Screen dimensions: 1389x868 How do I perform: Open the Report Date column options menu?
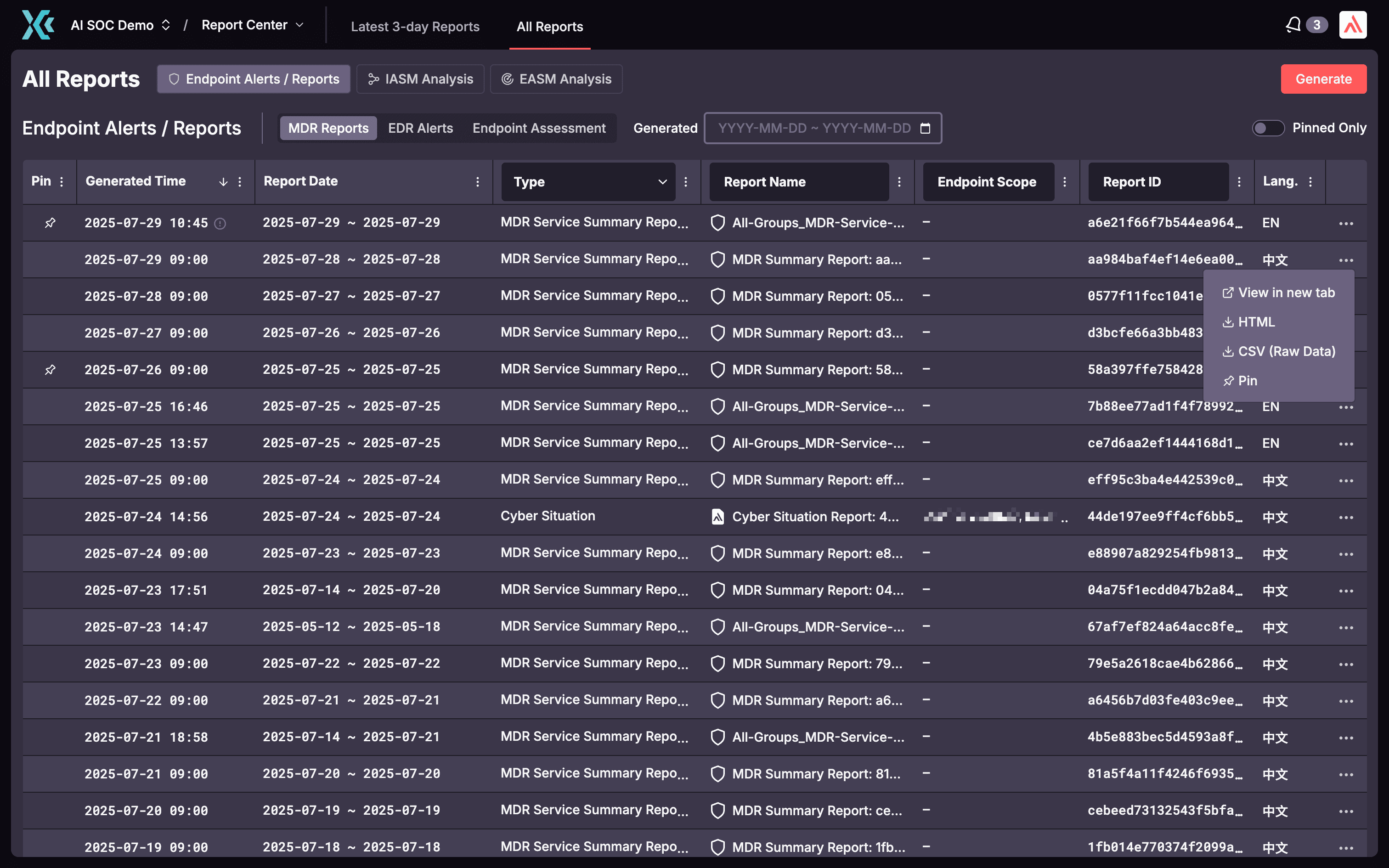[478, 181]
